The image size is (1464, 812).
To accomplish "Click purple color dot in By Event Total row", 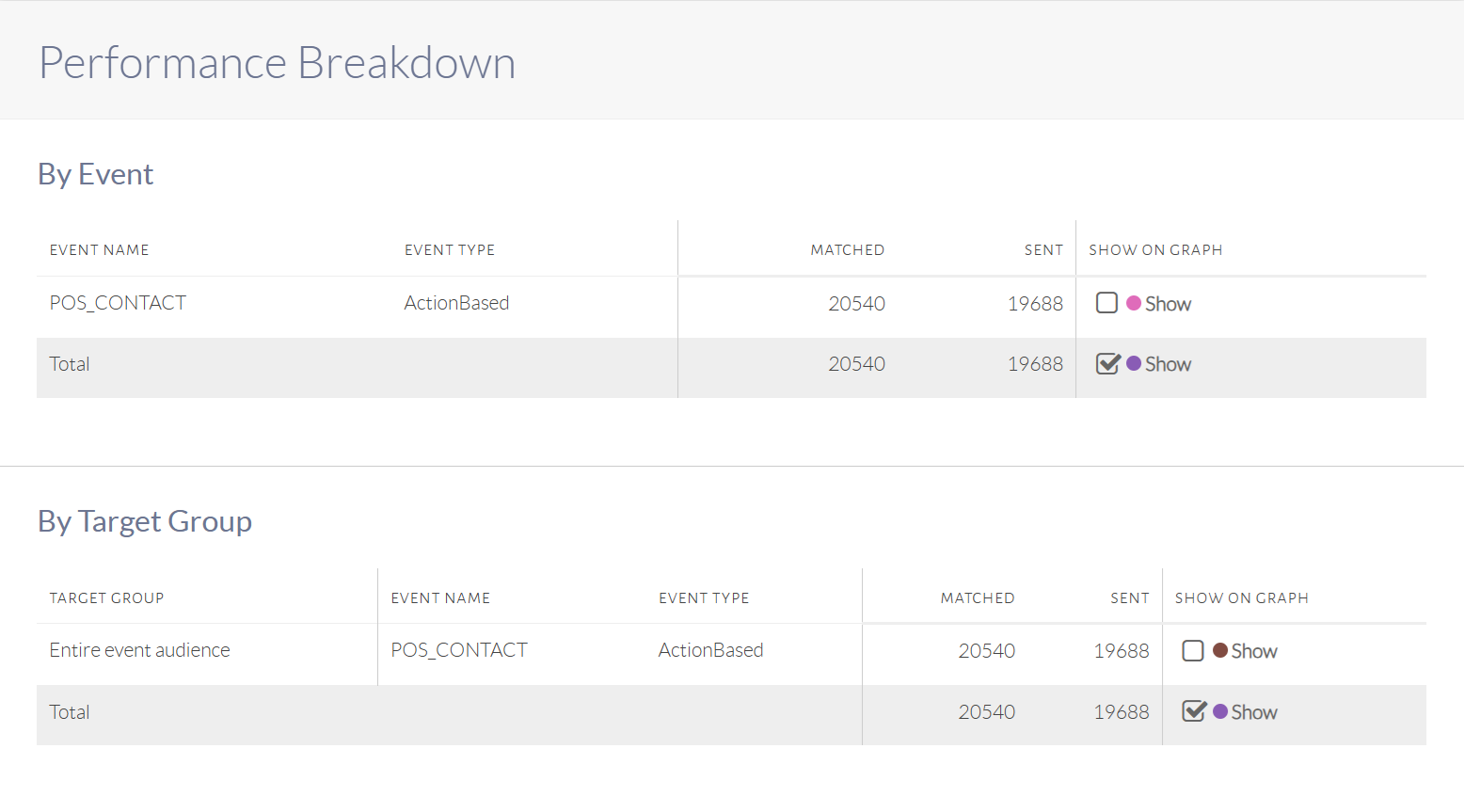I will 1134,364.
